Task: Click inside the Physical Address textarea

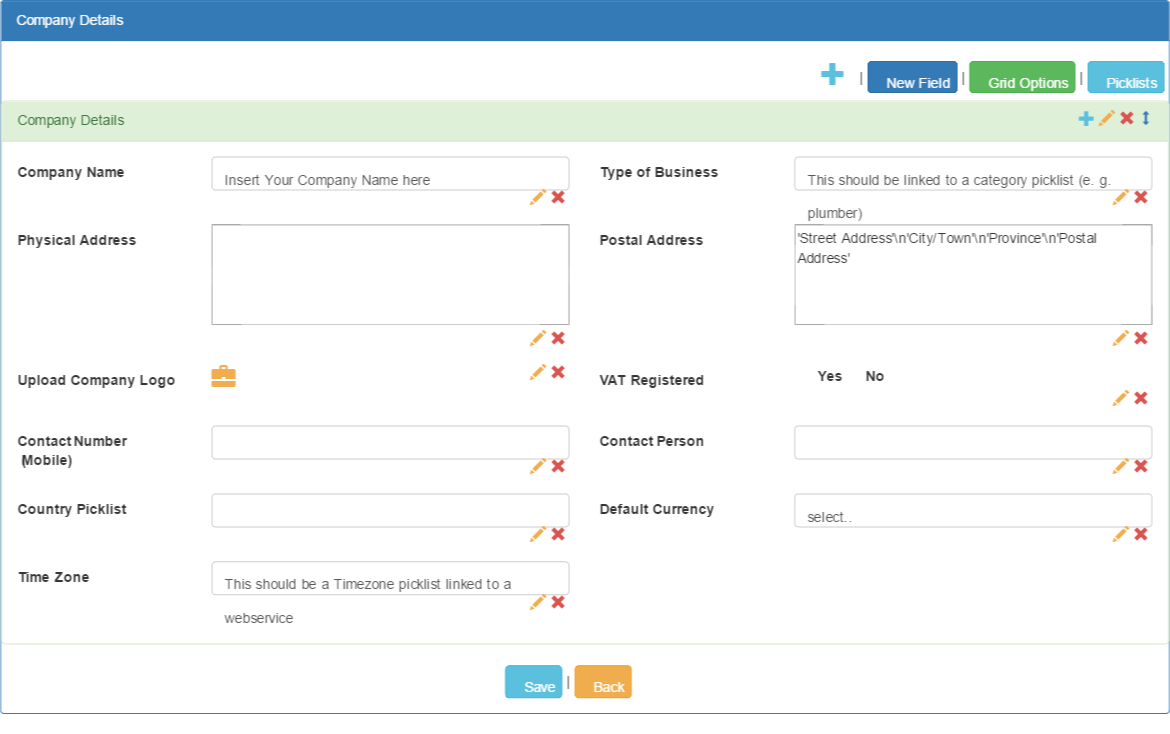Action: pyautogui.click(x=390, y=275)
